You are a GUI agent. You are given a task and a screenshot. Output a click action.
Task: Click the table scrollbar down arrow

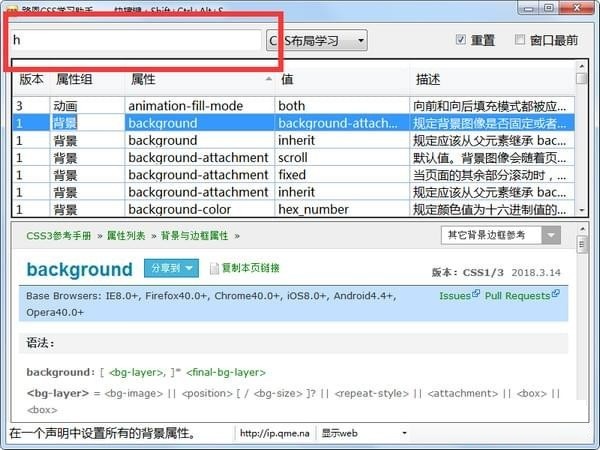tap(581, 209)
